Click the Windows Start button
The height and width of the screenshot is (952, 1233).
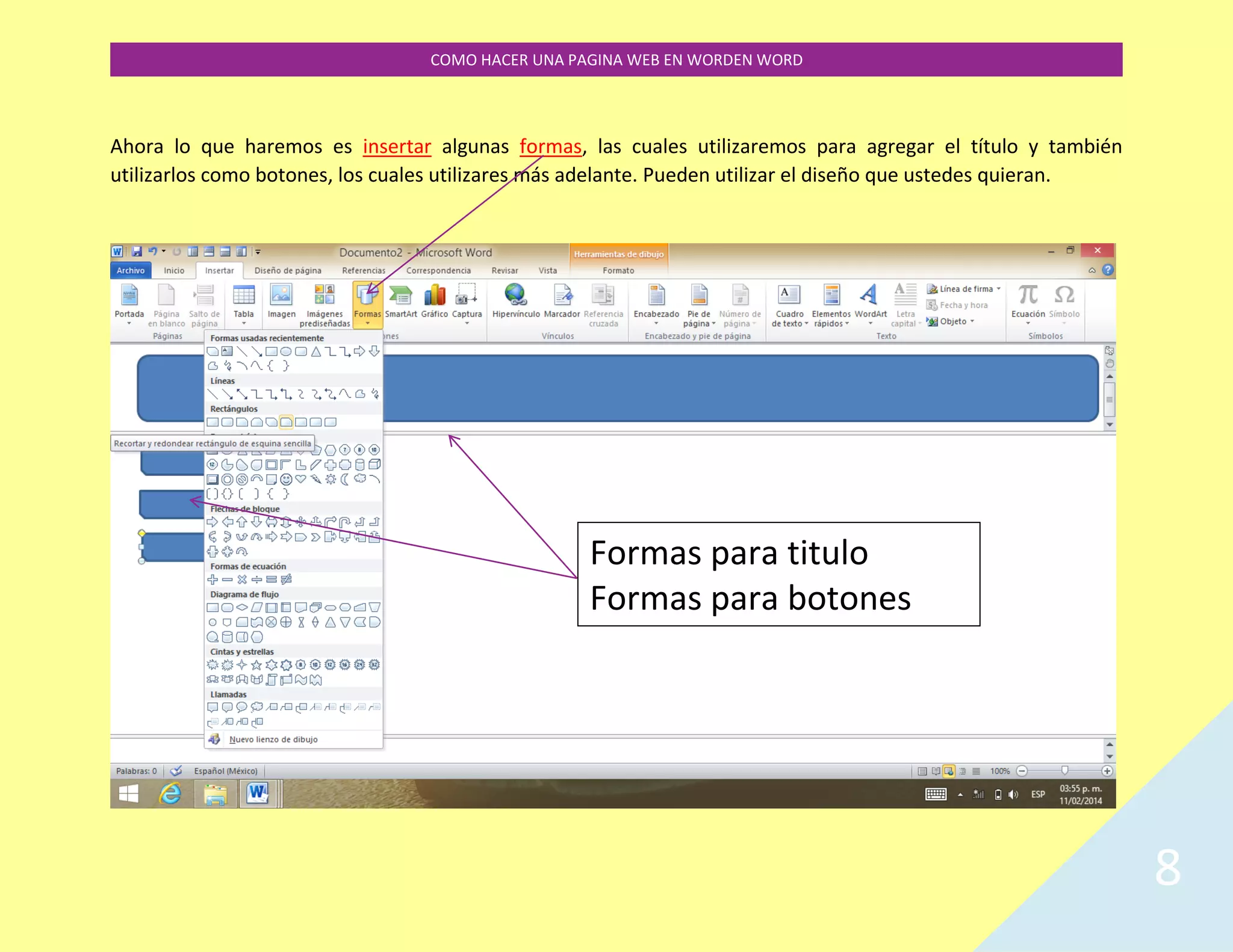[x=128, y=794]
